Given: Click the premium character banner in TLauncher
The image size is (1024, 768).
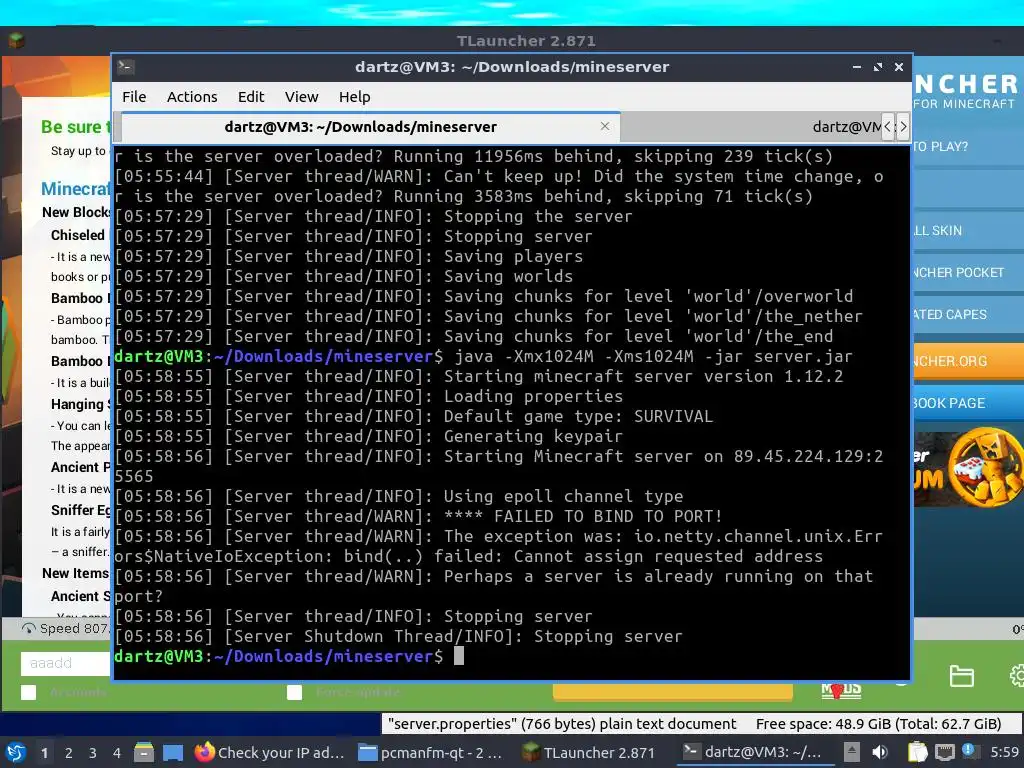Looking at the screenshot, I should tap(968, 469).
